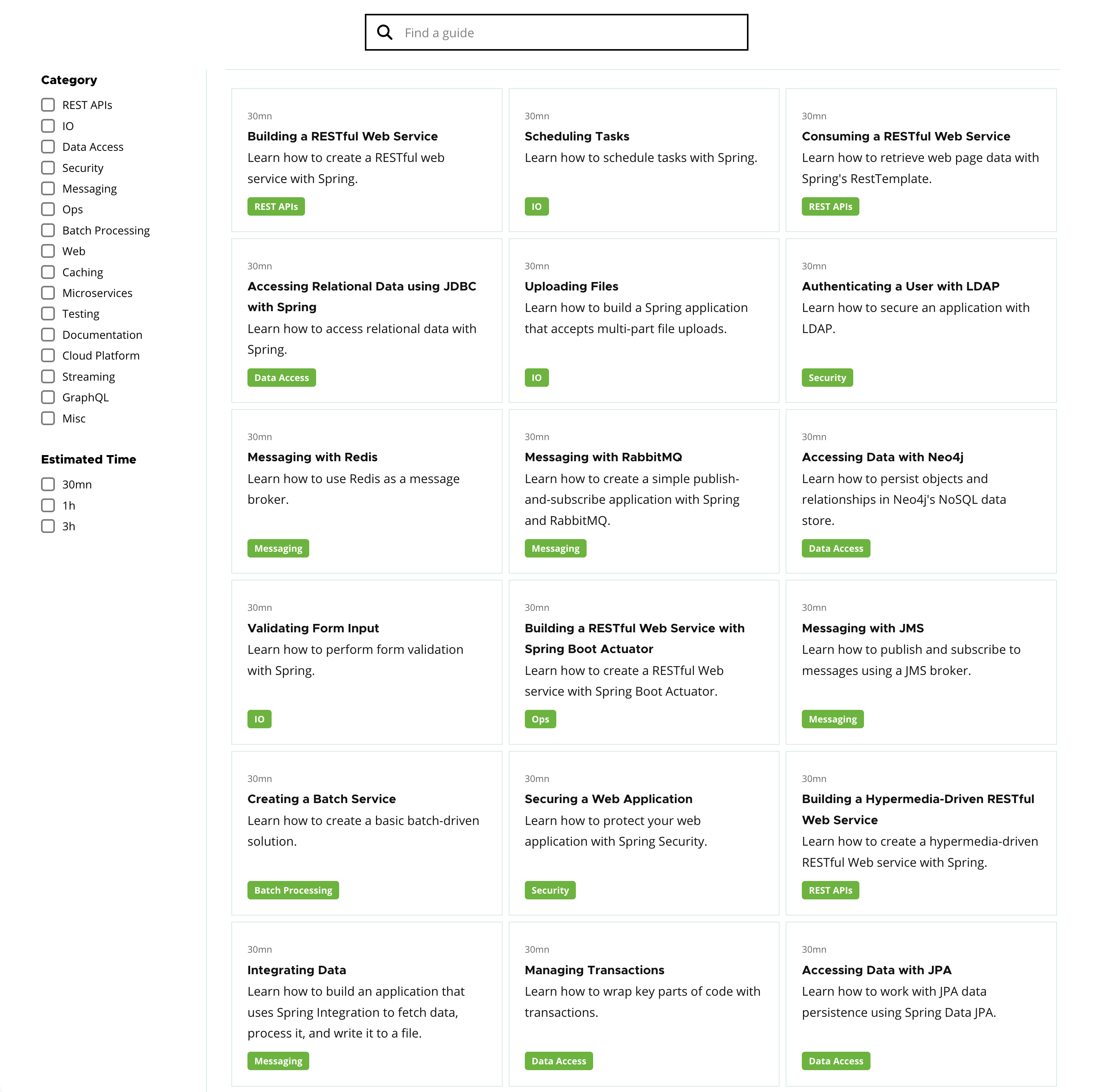Check the GraphQL category checkbox

pyautogui.click(x=48, y=397)
